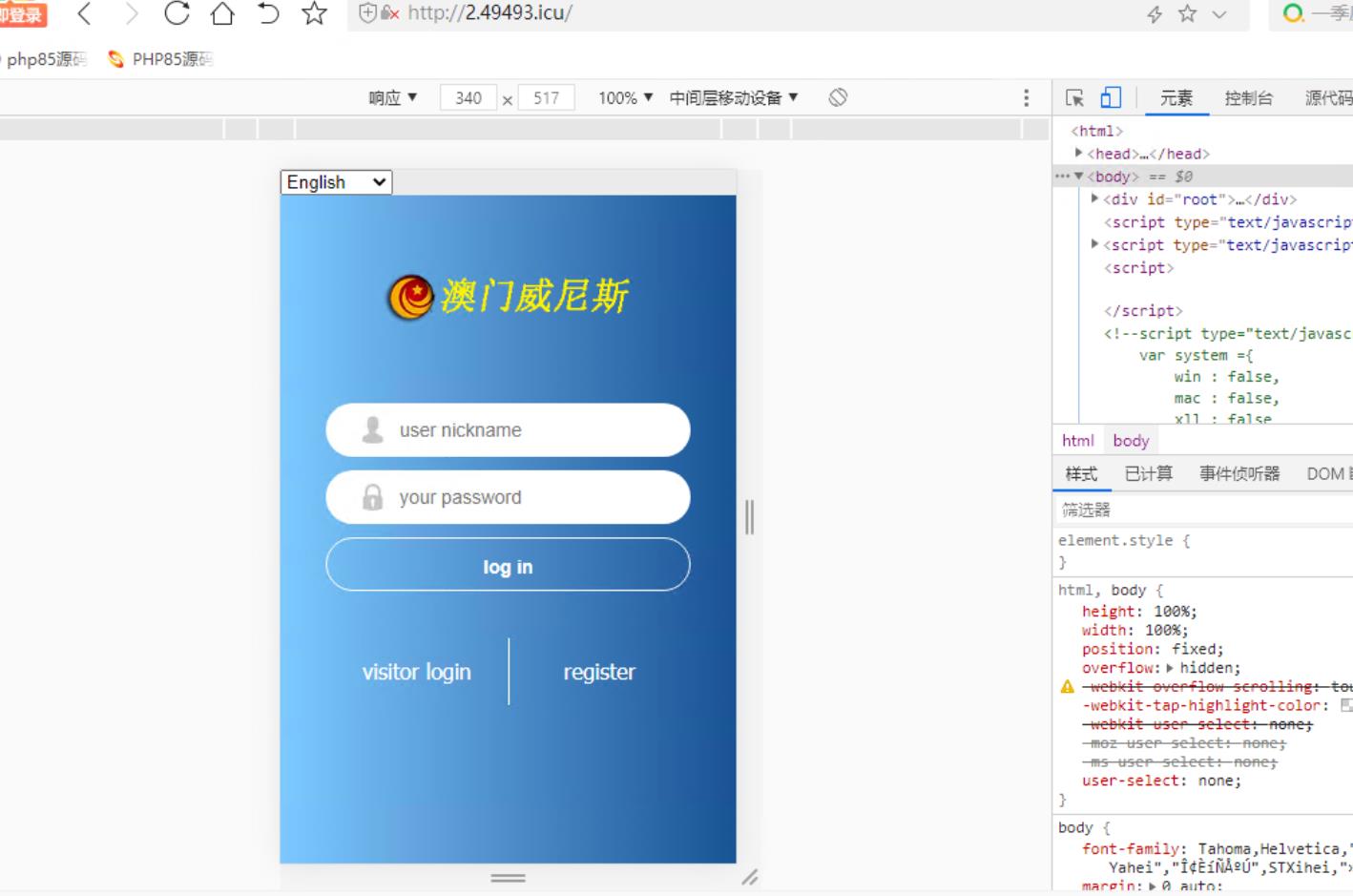
Task: Click the visitor login link
Action: (x=416, y=672)
